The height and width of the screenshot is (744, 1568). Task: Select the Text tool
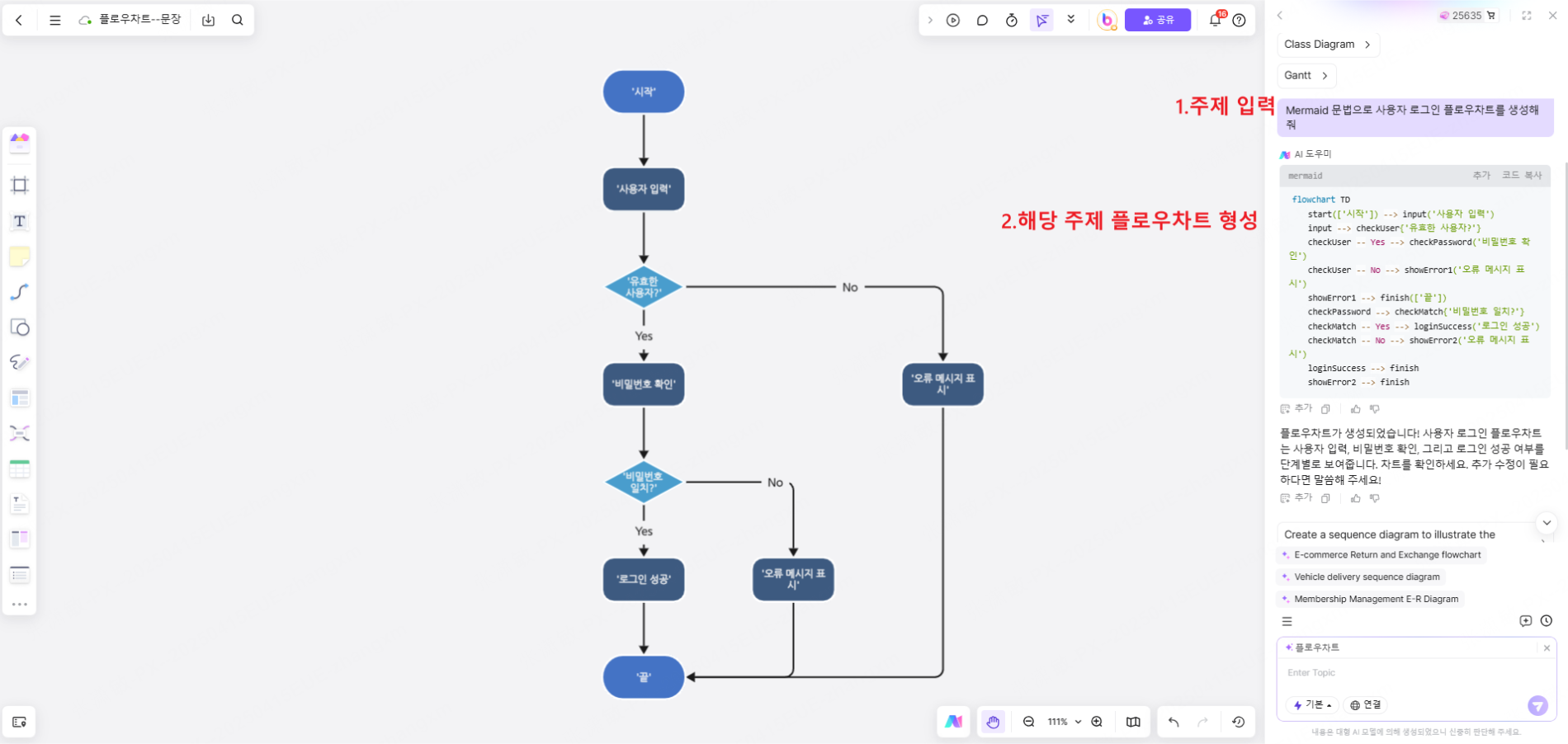(20, 221)
